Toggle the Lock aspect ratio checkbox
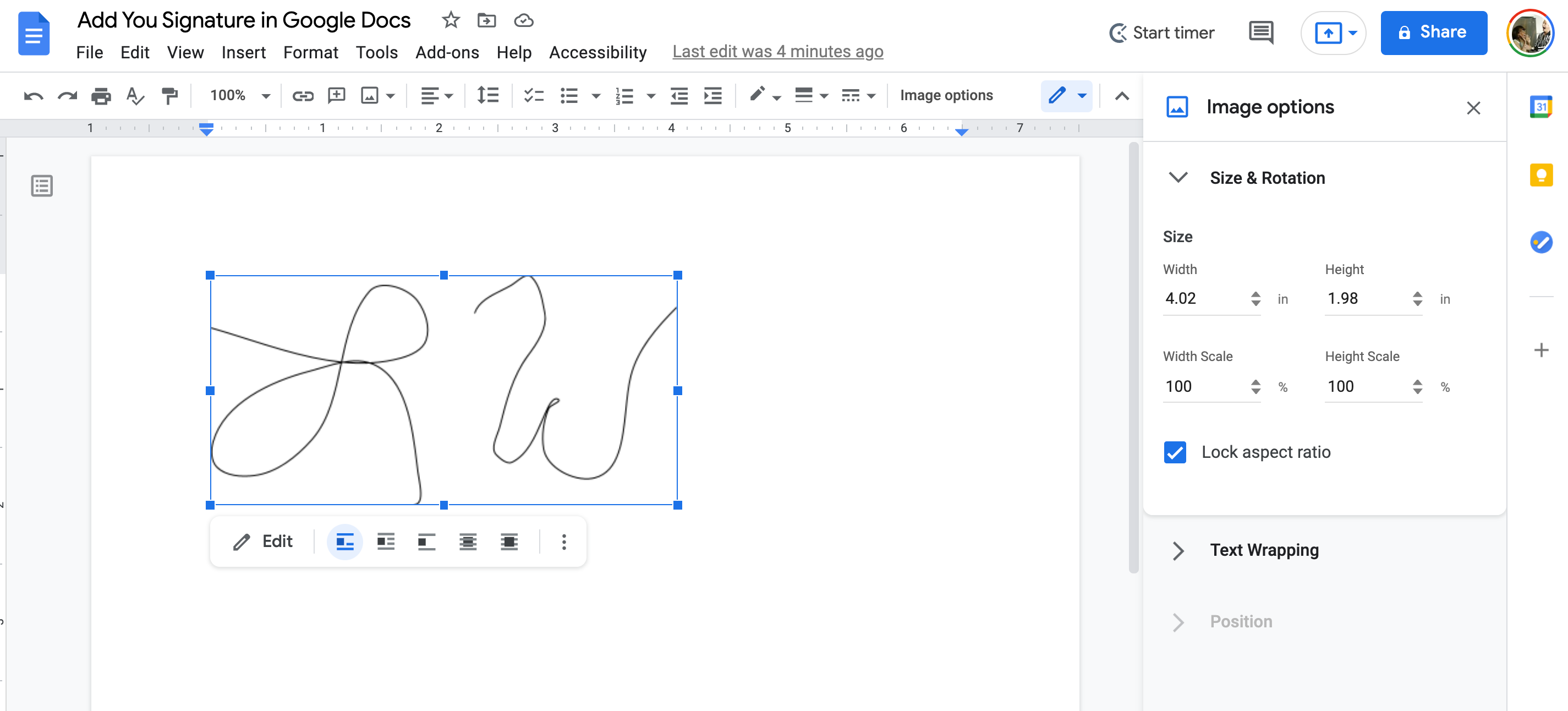Viewport: 1568px width, 711px height. (1175, 452)
